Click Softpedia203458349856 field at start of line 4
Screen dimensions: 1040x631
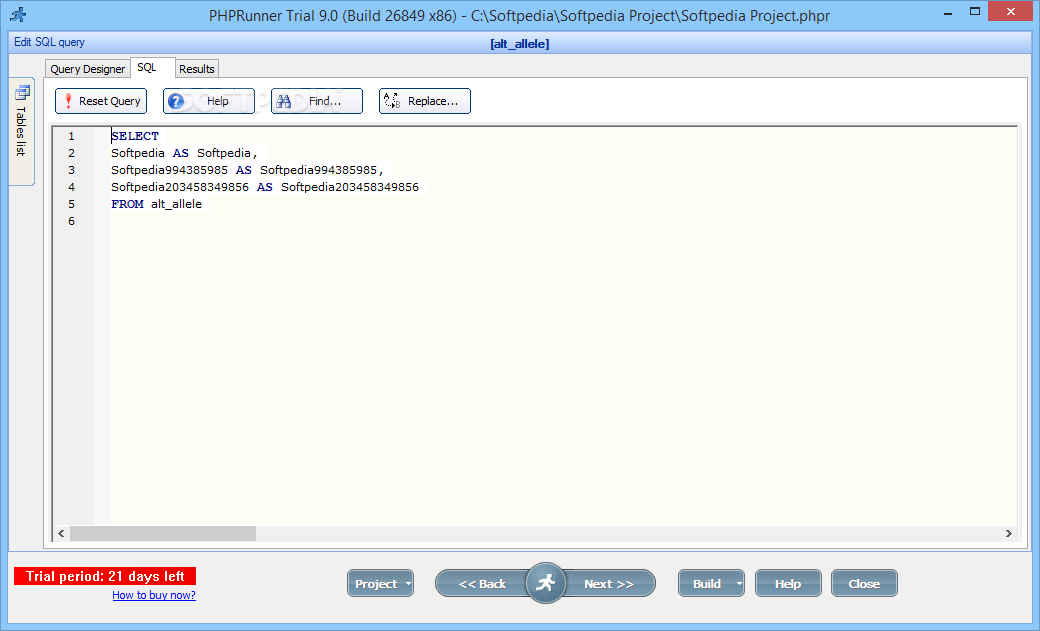click(x=180, y=187)
